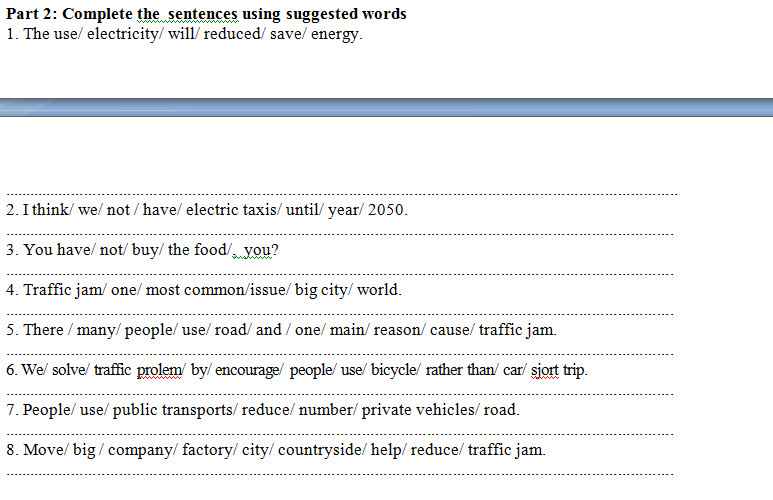Viewport: 773px width, 500px height.
Task: Click the dotted answer line above sentence 2
Action: [342, 194]
